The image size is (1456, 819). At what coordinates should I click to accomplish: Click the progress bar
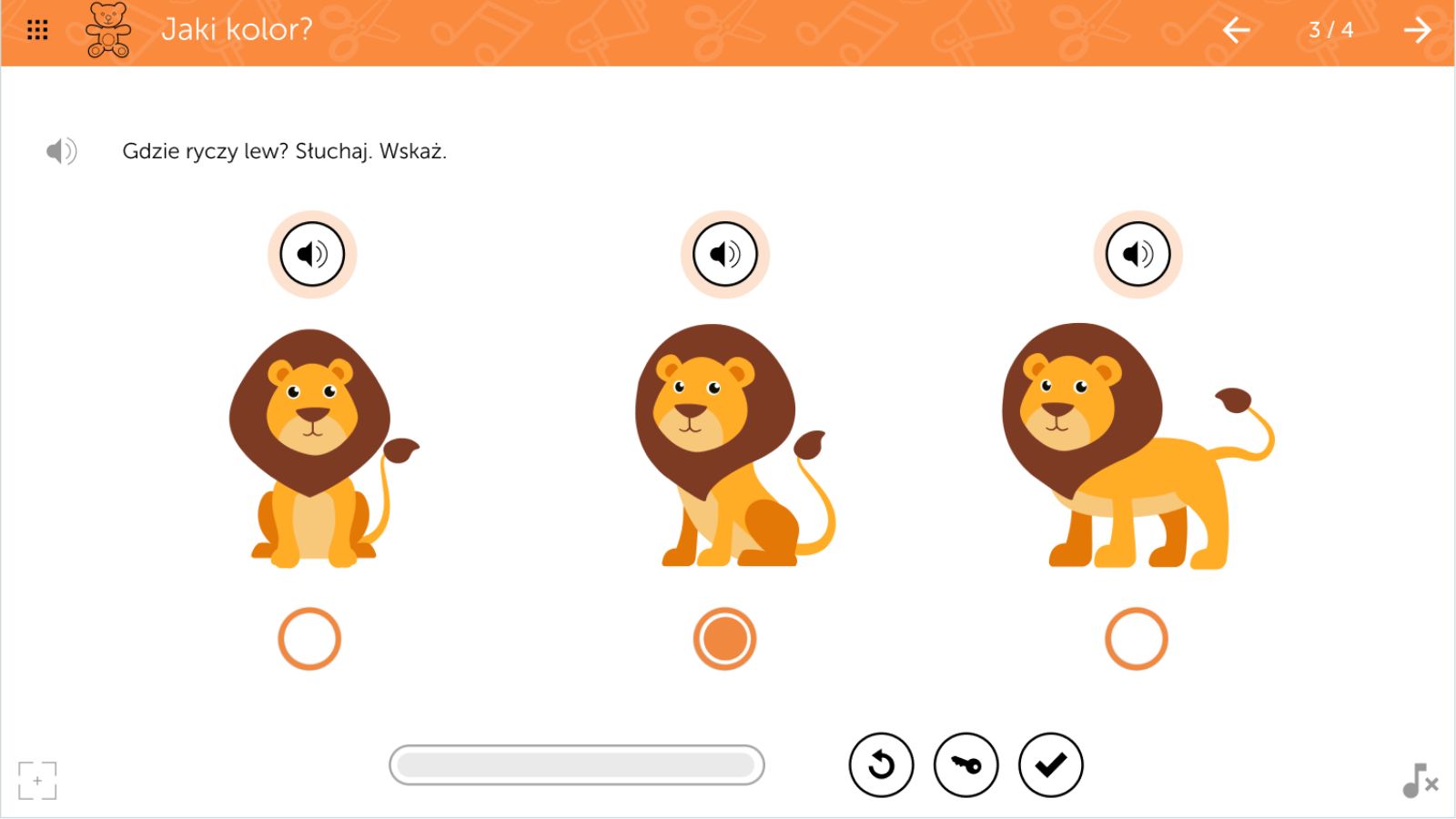(x=577, y=765)
